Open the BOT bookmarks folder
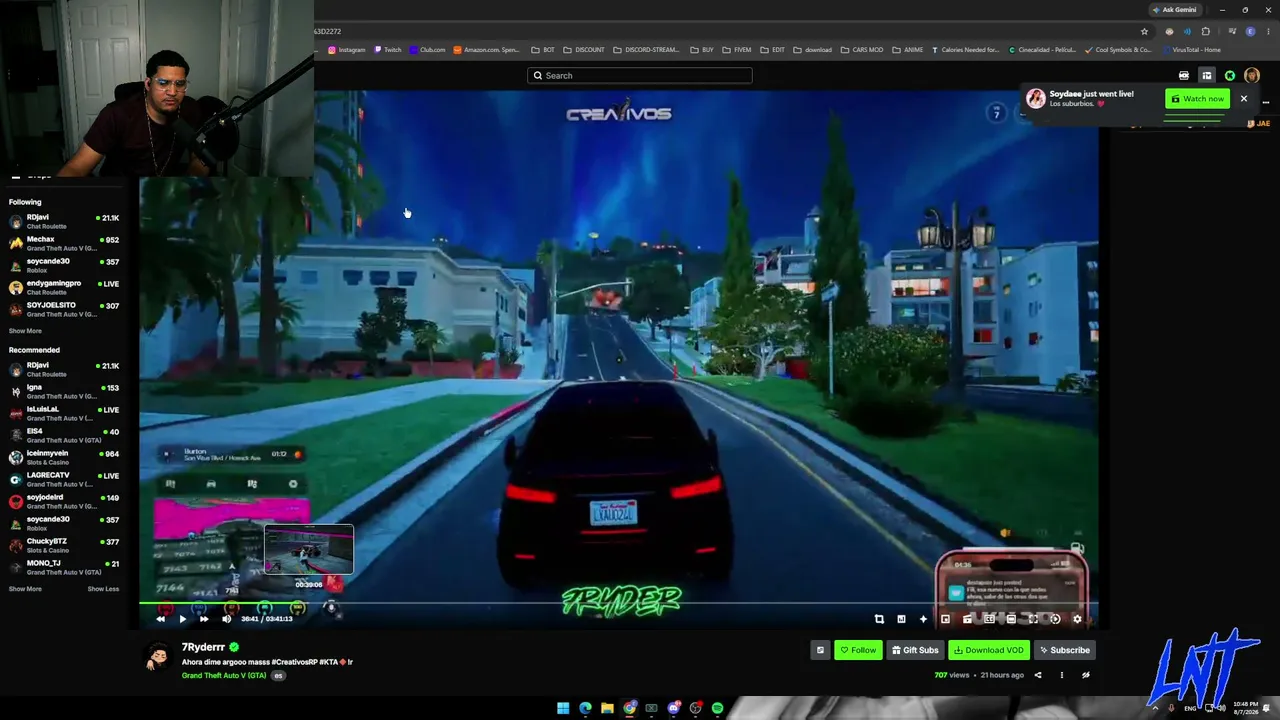This screenshot has height=720, width=1280. click(543, 50)
